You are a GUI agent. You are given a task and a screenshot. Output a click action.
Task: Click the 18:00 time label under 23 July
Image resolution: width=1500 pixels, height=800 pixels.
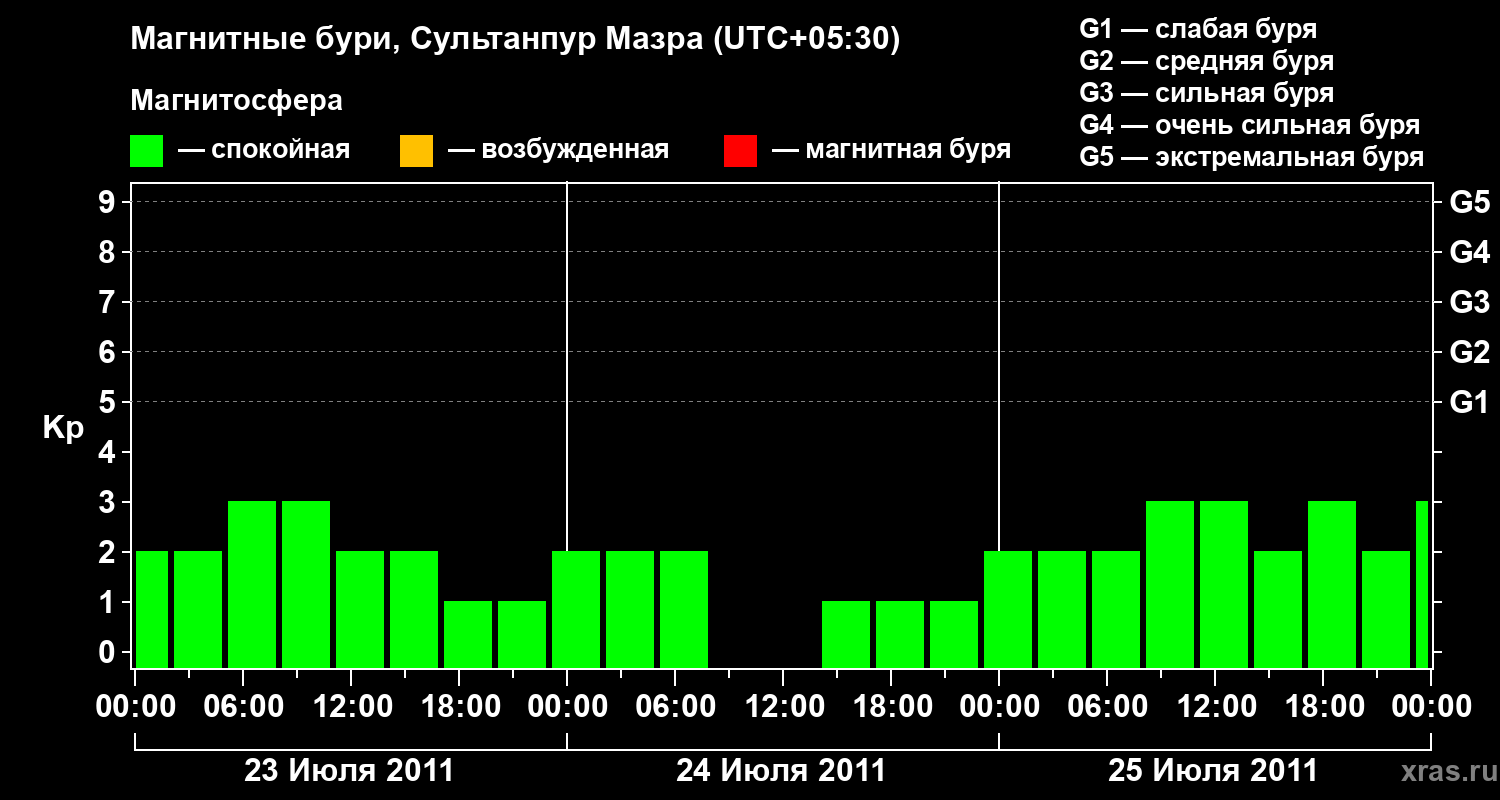pyautogui.click(x=459, y=707)
